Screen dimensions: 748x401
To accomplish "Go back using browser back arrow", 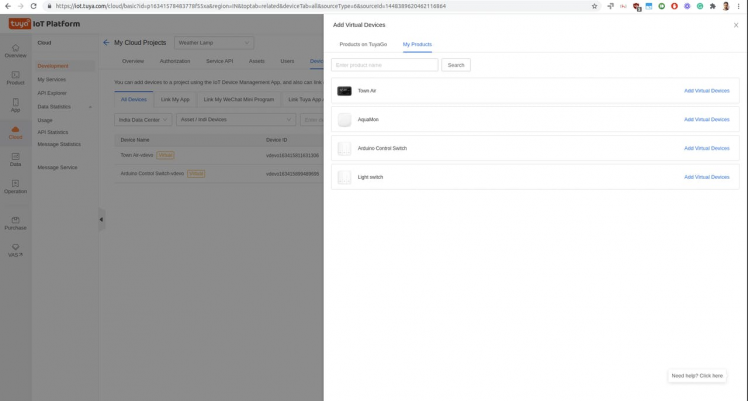I will 8,6.
